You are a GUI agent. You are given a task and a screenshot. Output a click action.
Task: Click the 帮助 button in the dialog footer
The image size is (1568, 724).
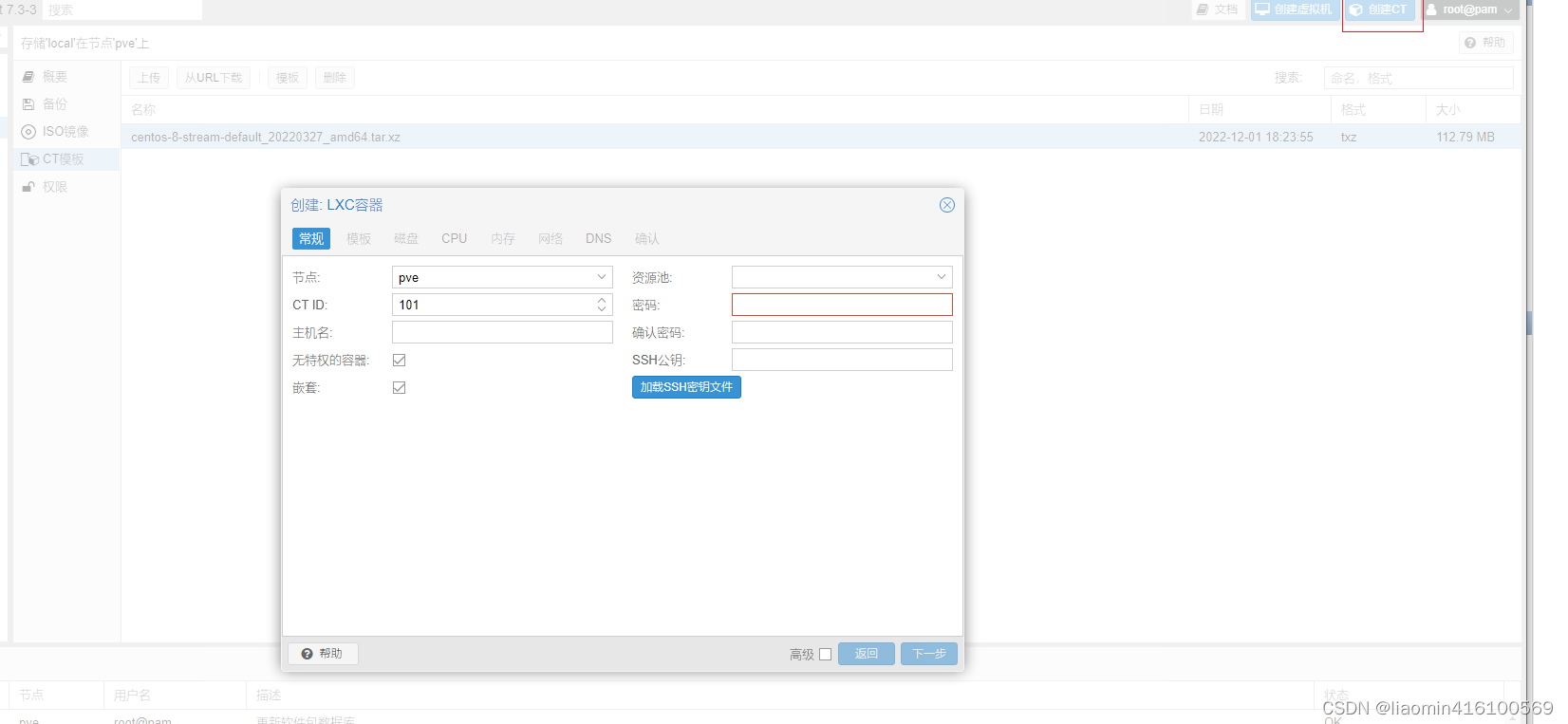tap(323, 654)
